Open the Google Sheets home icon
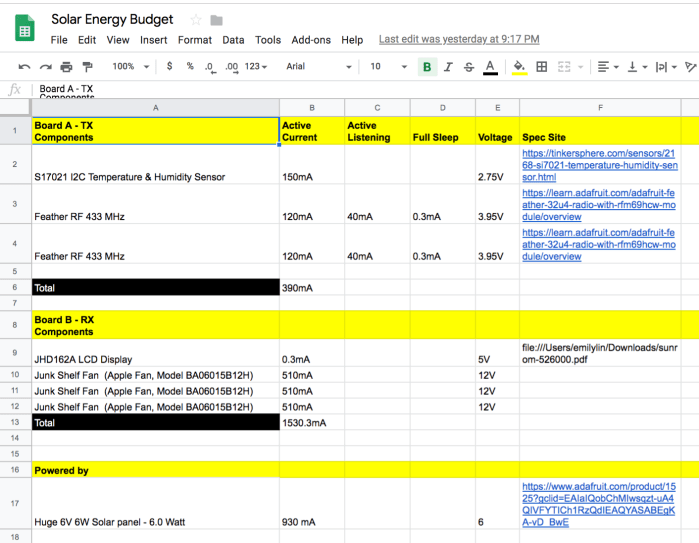Viewport: 699px width, 543px height. [25, 28]
